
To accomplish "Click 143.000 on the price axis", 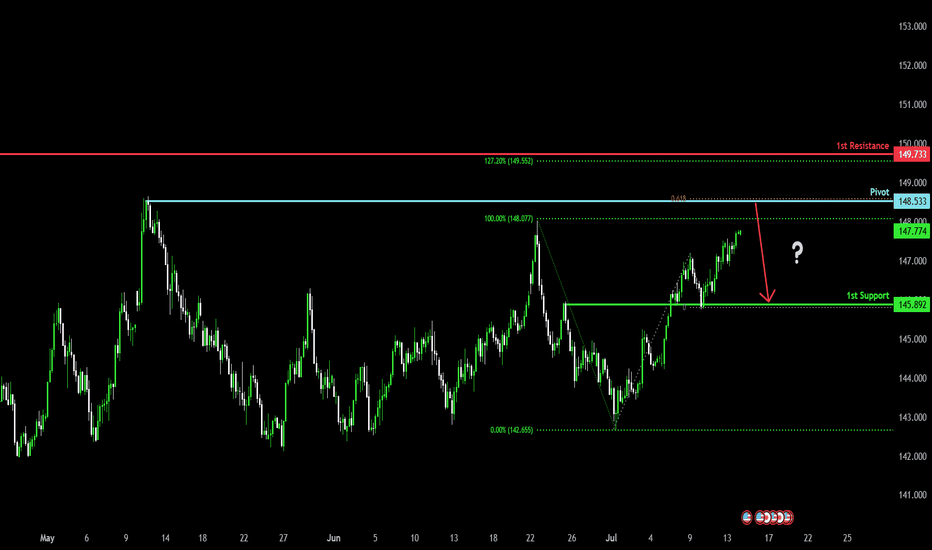I will tap(912, 417).
